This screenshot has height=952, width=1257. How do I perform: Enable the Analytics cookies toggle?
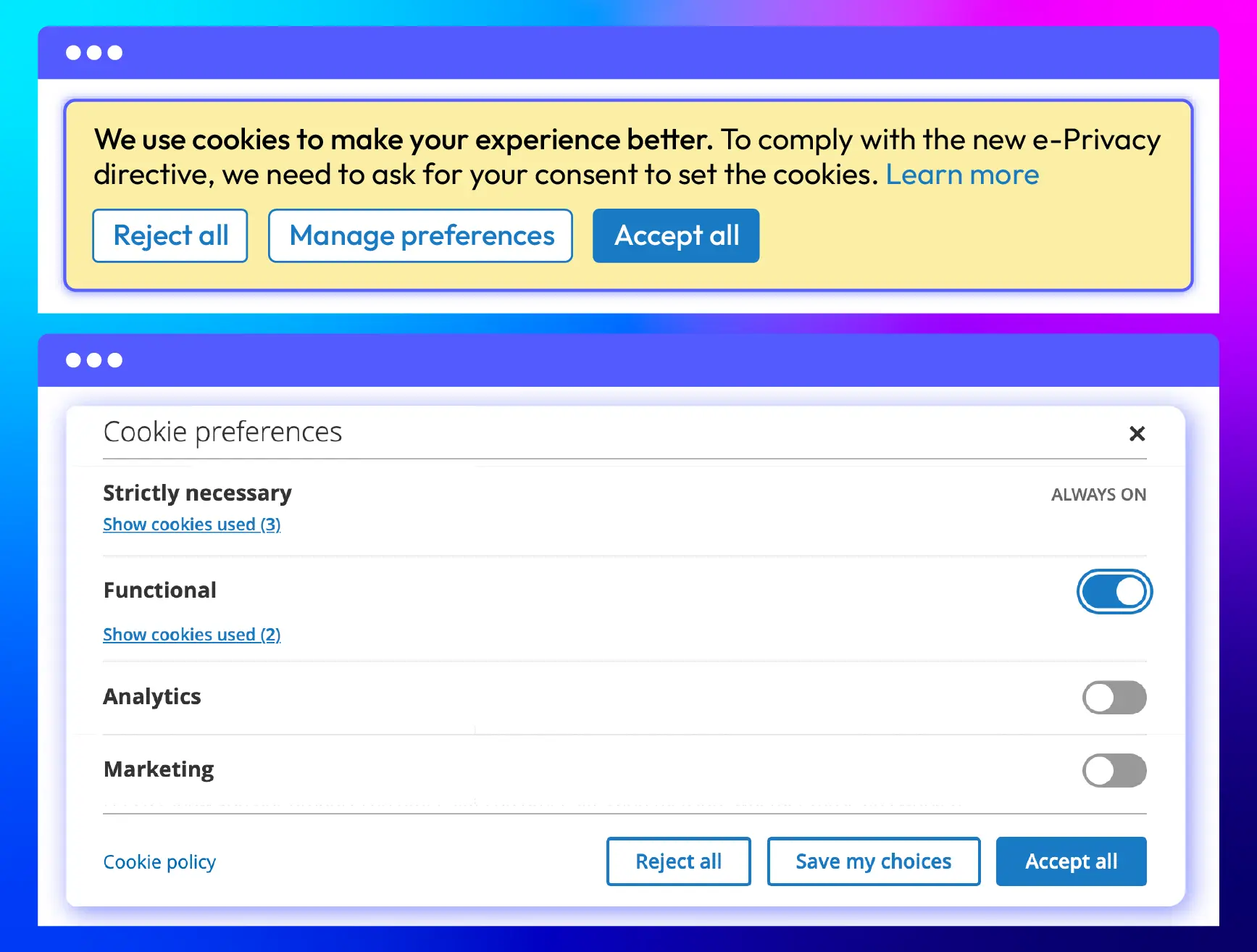(x=1114, y=698)
